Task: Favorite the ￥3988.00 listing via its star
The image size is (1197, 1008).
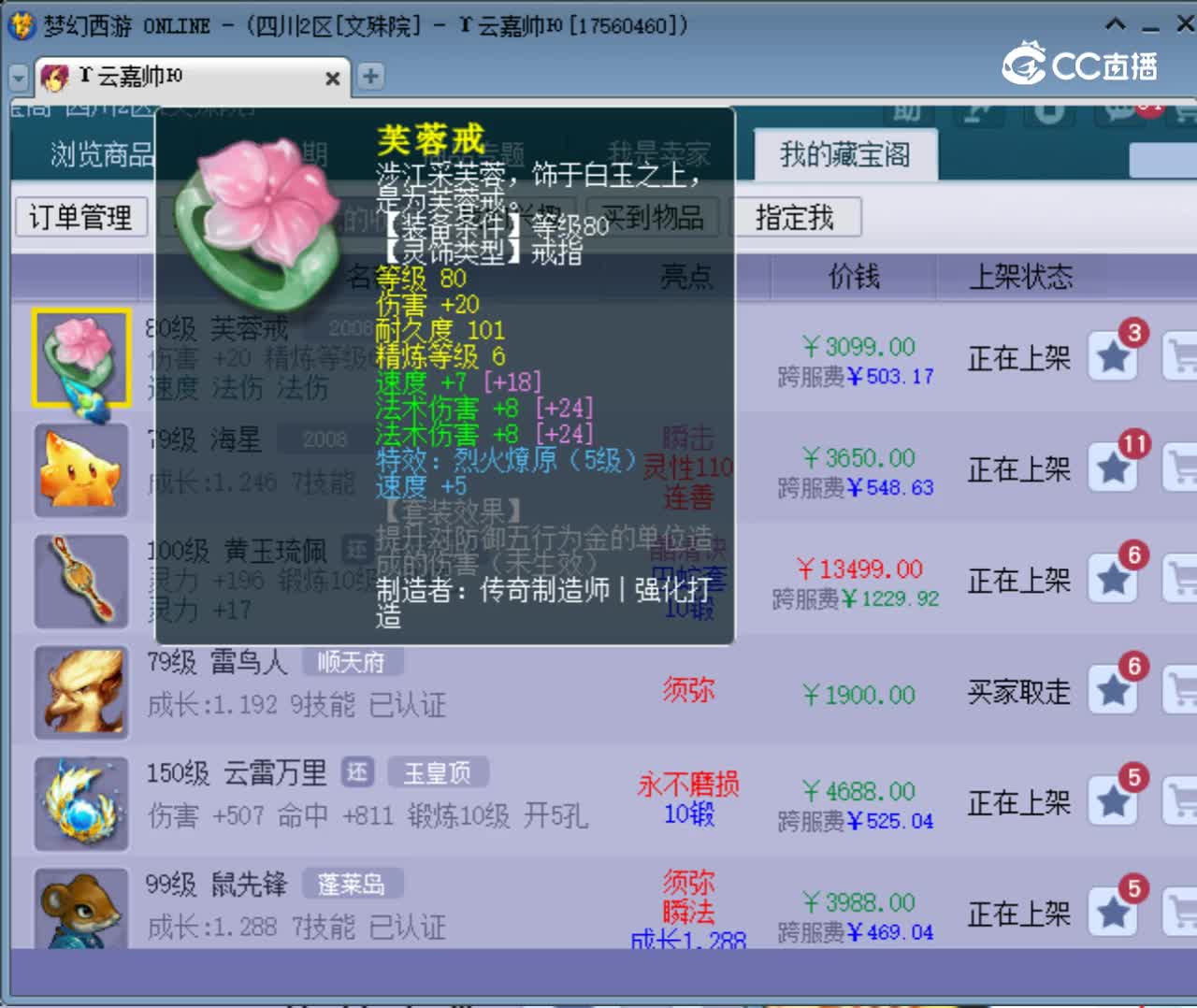Action: click(x=1113, y=913)
